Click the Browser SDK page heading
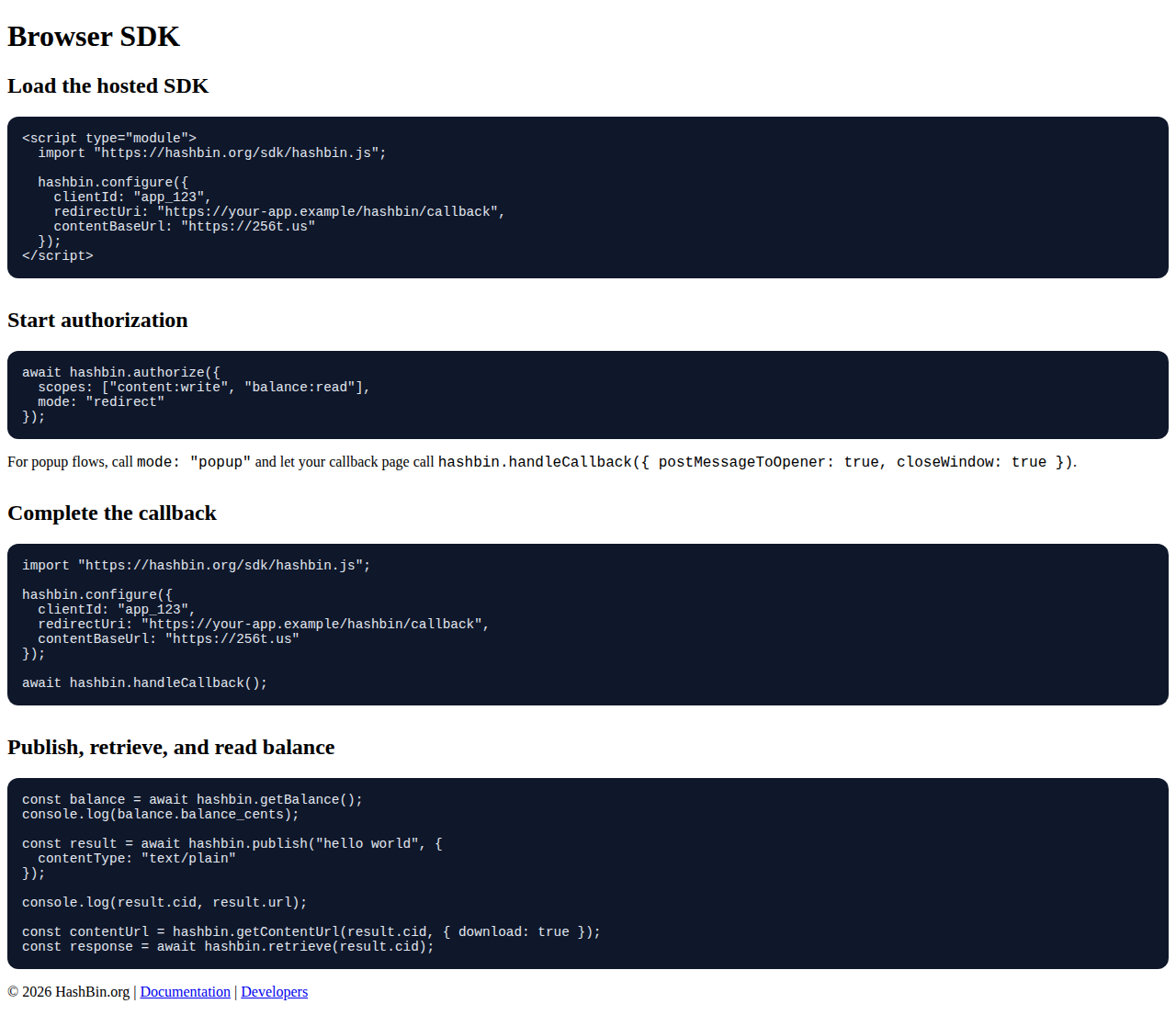This screenshot has width=1176, height=1015. (x=94, y=37)
